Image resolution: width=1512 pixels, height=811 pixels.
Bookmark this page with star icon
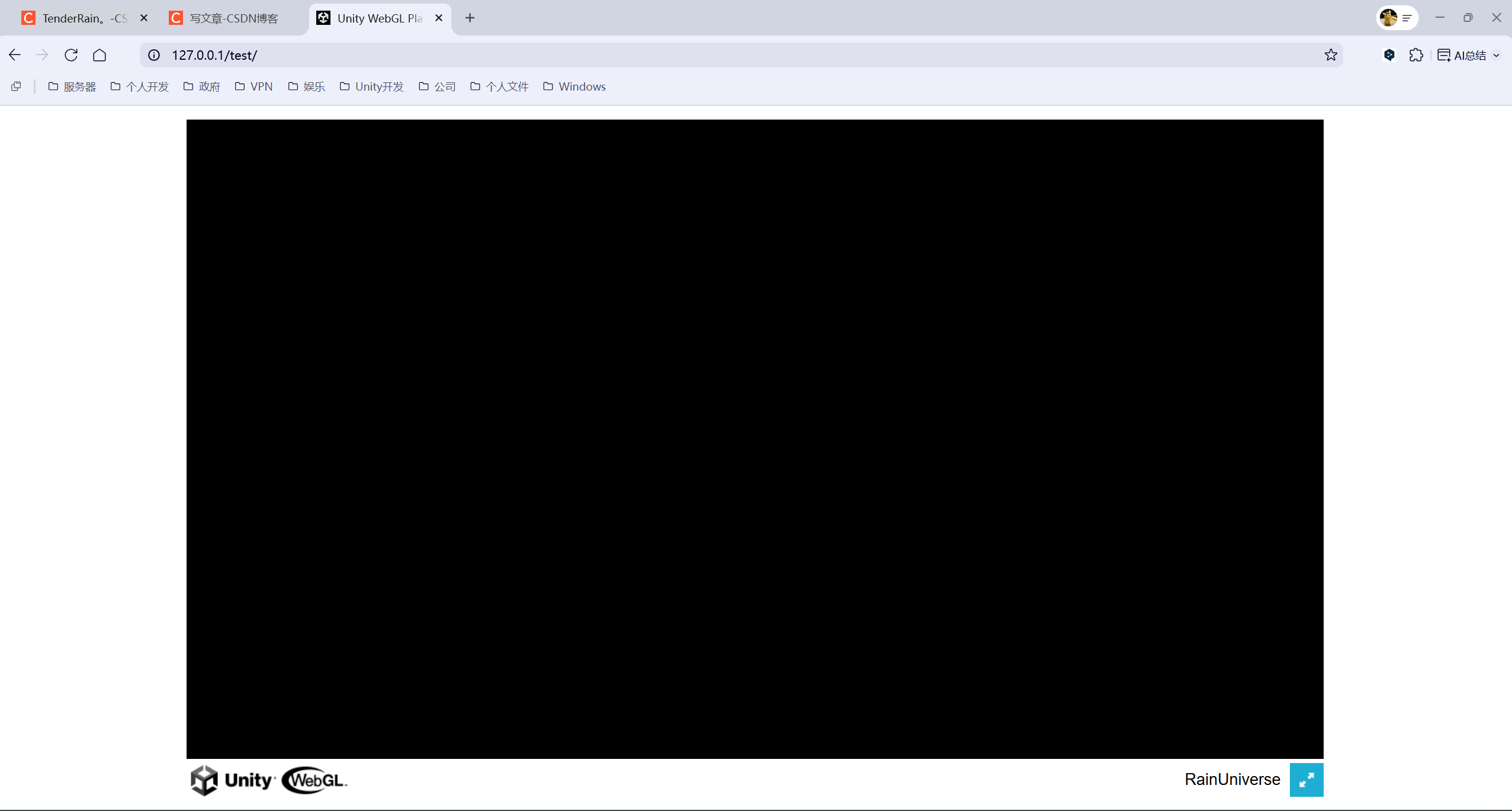tap(1331, 55)
